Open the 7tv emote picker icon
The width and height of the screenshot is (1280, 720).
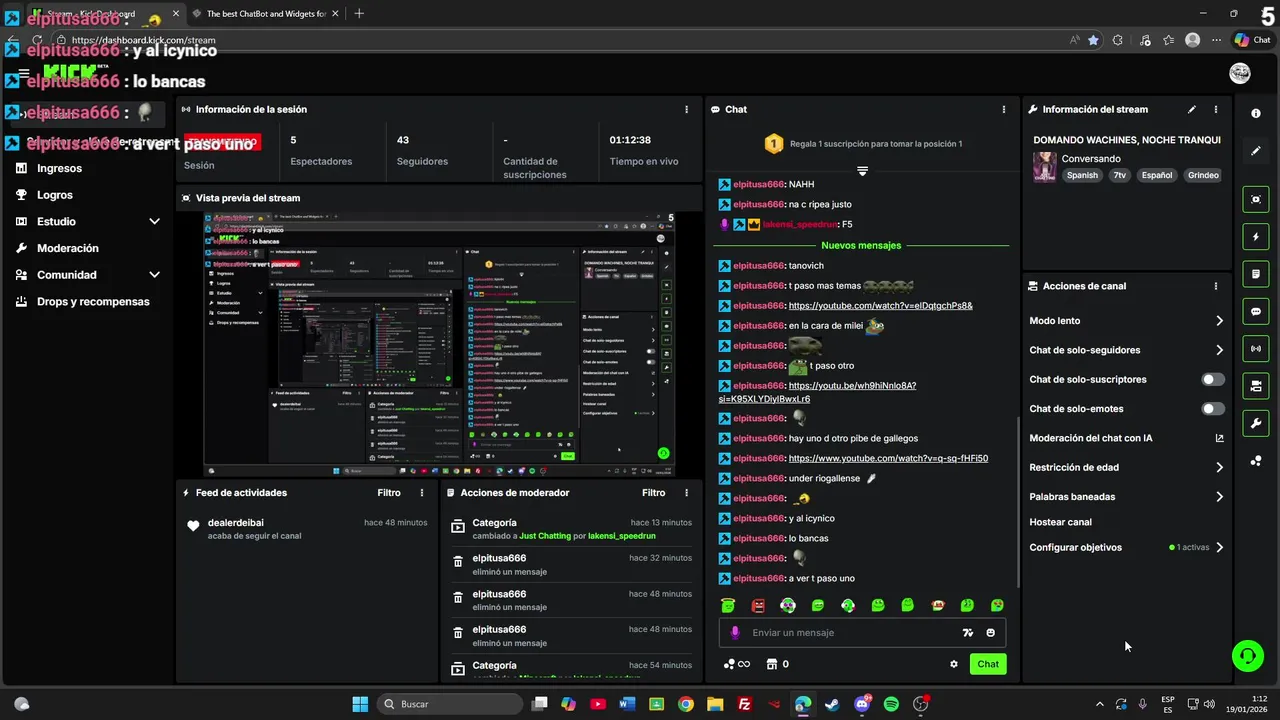pyautogui.click(x=967, y=633)
